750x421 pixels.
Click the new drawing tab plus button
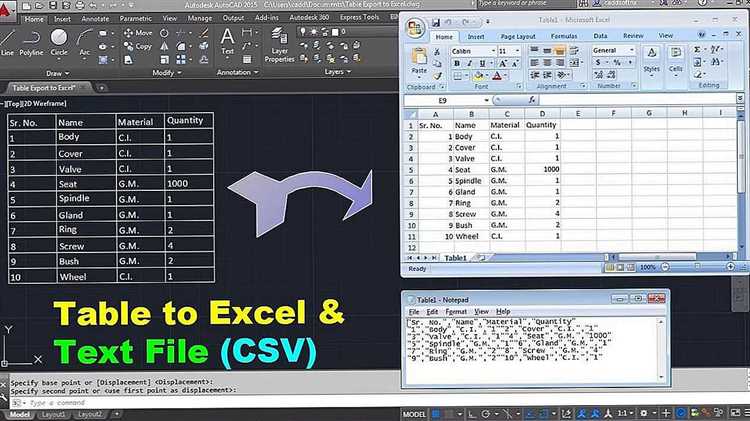click(101, 88)
